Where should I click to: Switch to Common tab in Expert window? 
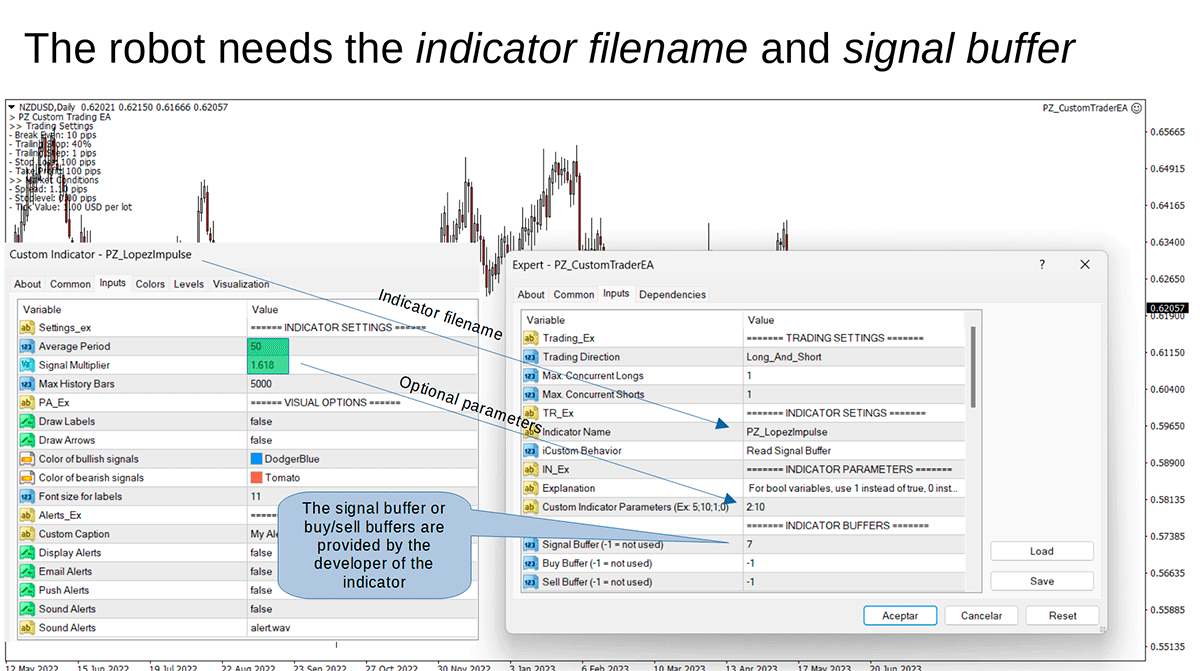(x=574, y=295)
